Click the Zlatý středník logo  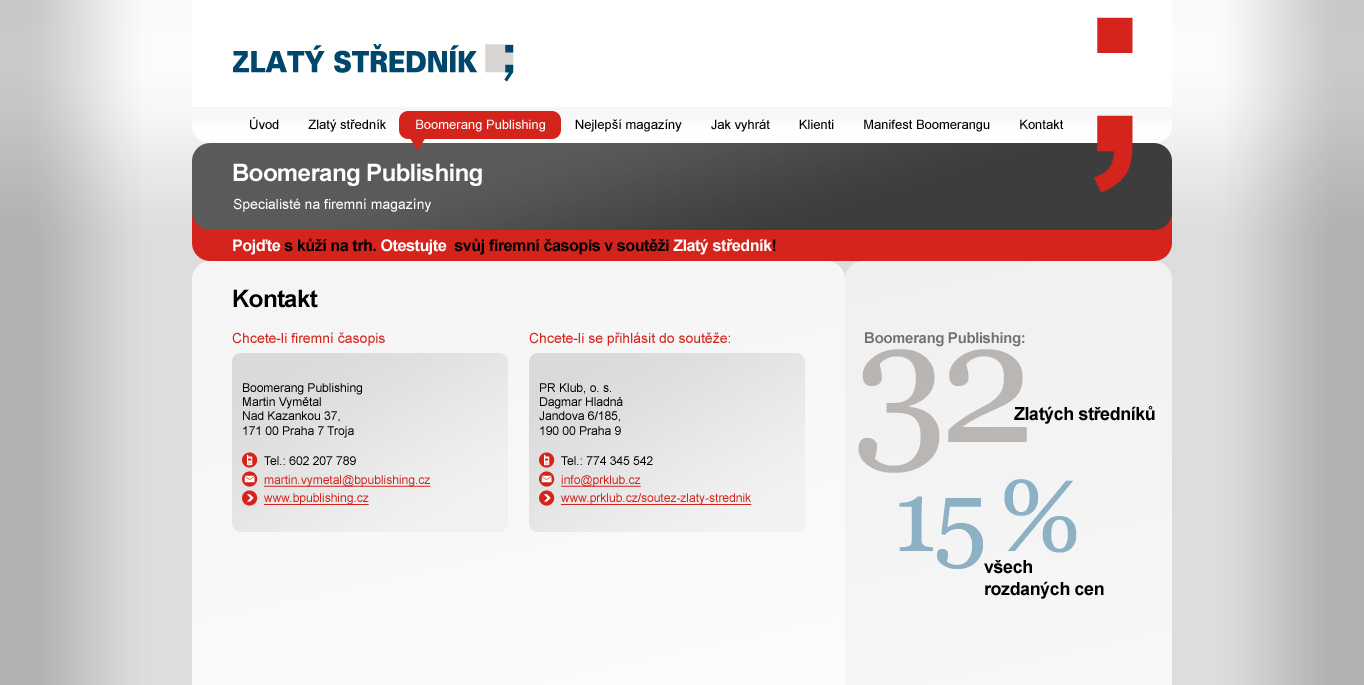coord(372,62)
